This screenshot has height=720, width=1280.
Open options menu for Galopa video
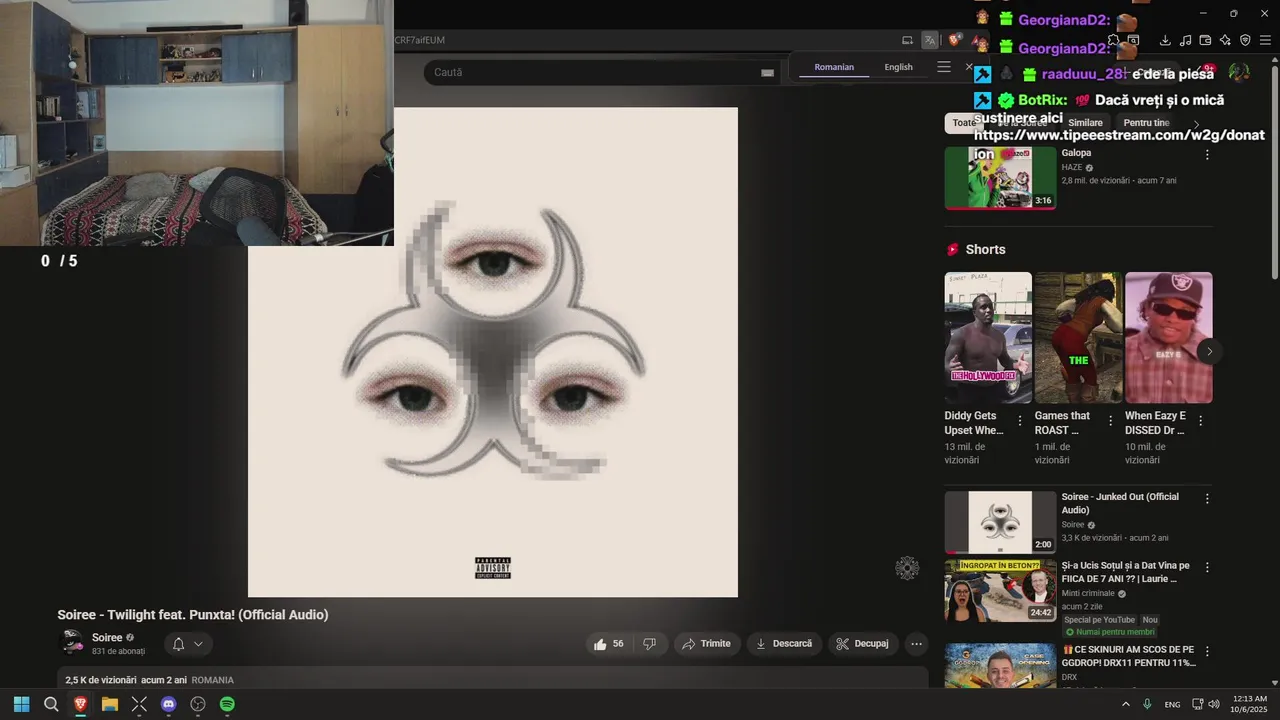coord(1207,155)
